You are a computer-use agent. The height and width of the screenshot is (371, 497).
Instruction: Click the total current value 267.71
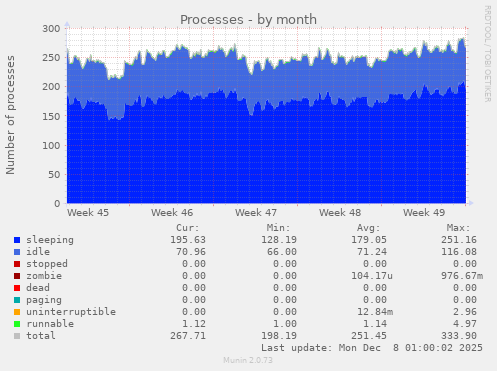pyautogui.click(x=188, y=336)
